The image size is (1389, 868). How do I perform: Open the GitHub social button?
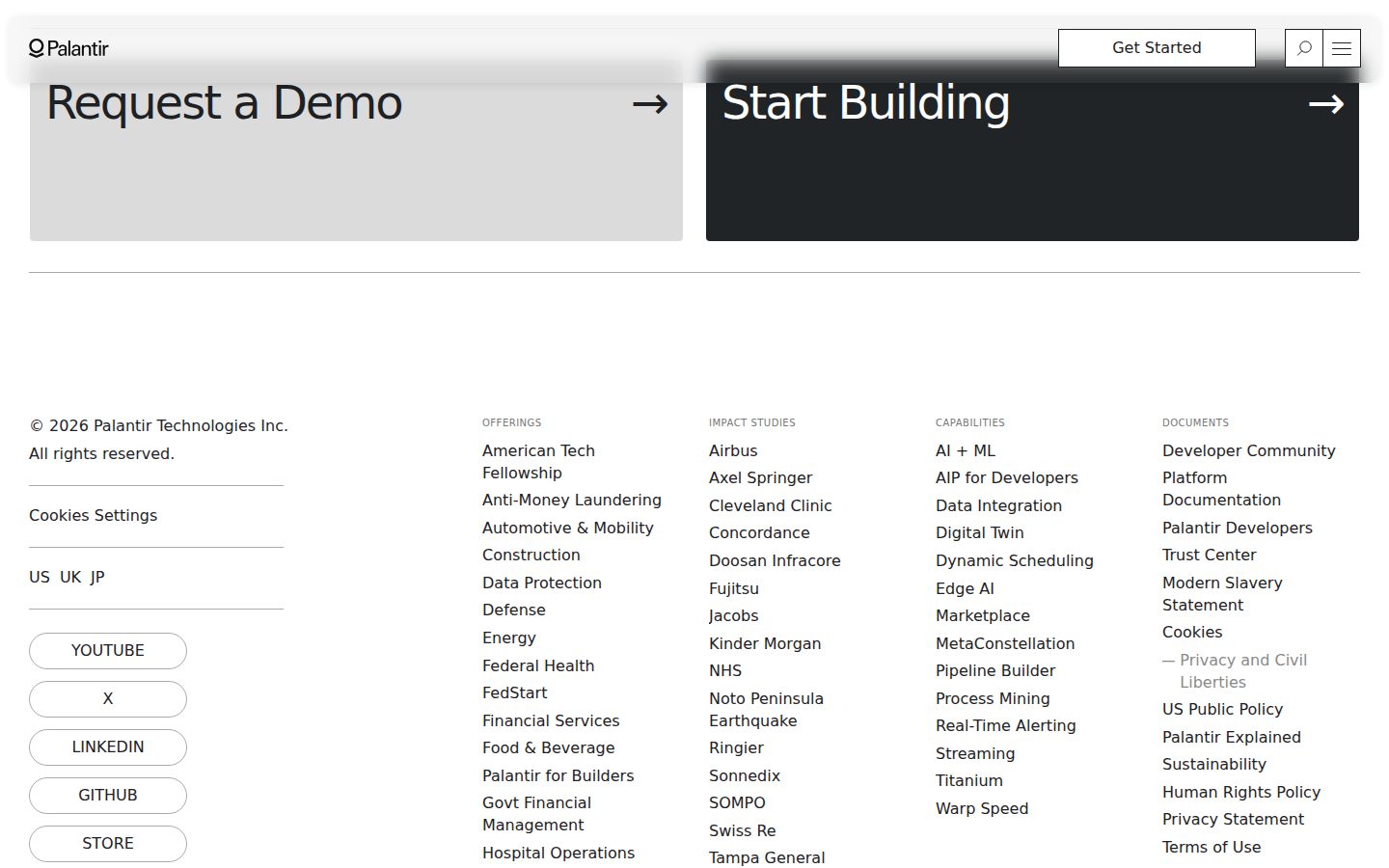click(108, 796)
